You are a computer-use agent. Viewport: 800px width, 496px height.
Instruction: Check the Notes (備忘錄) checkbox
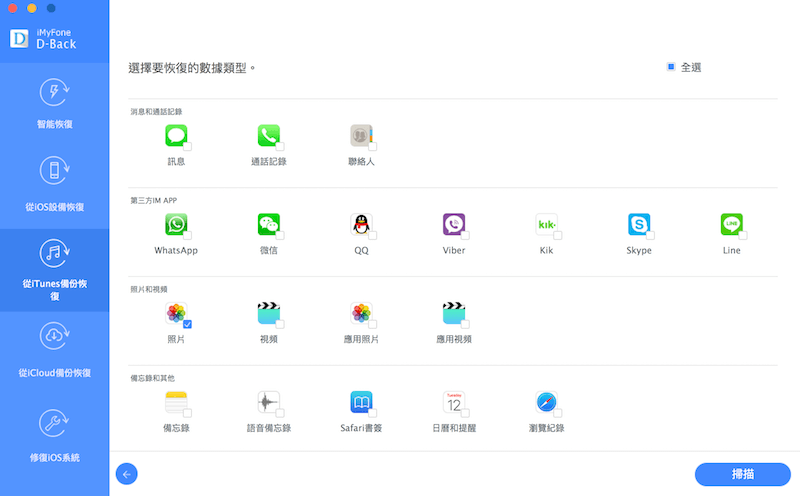point(188,413)
